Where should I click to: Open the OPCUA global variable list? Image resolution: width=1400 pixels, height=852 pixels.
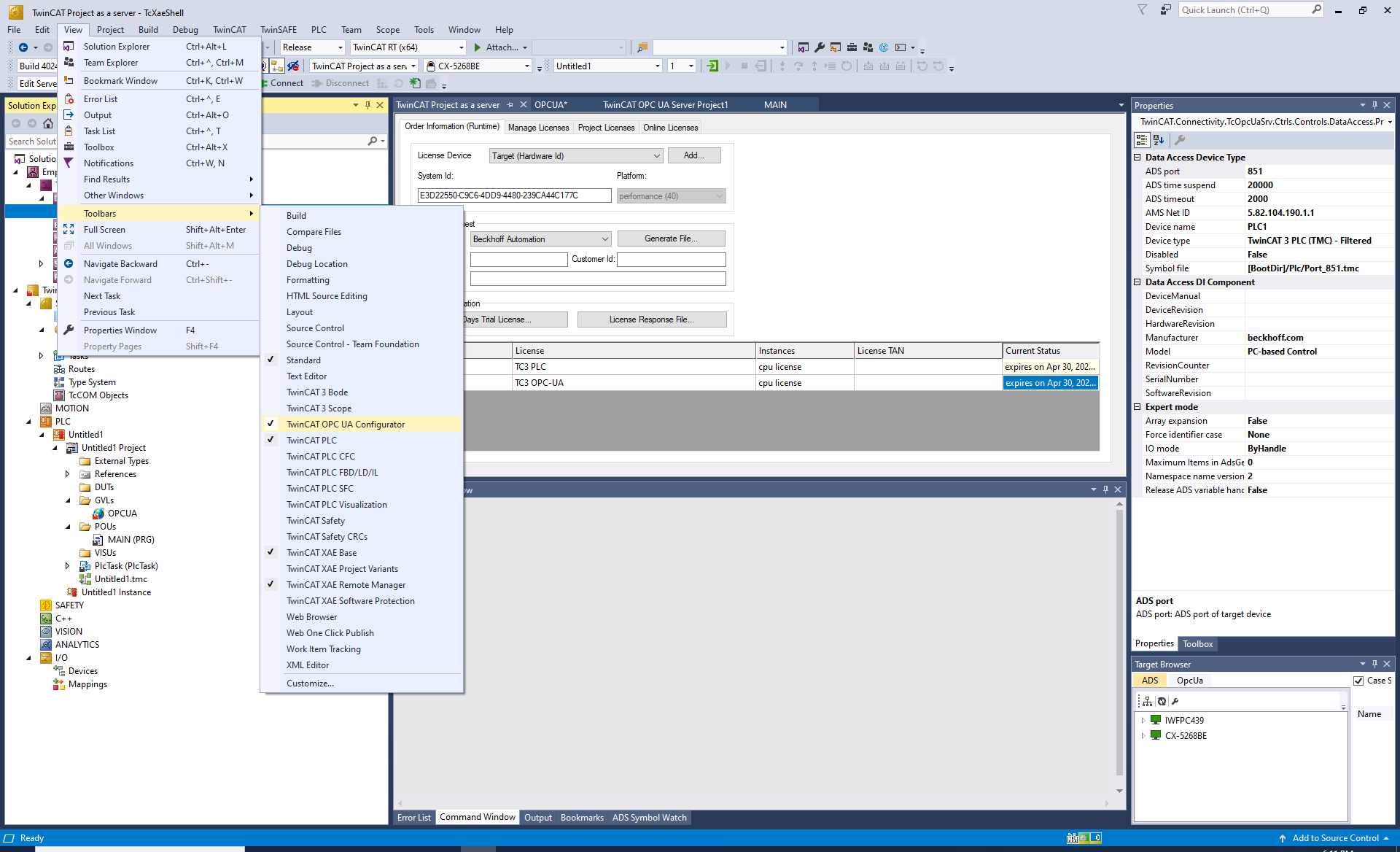122,514
